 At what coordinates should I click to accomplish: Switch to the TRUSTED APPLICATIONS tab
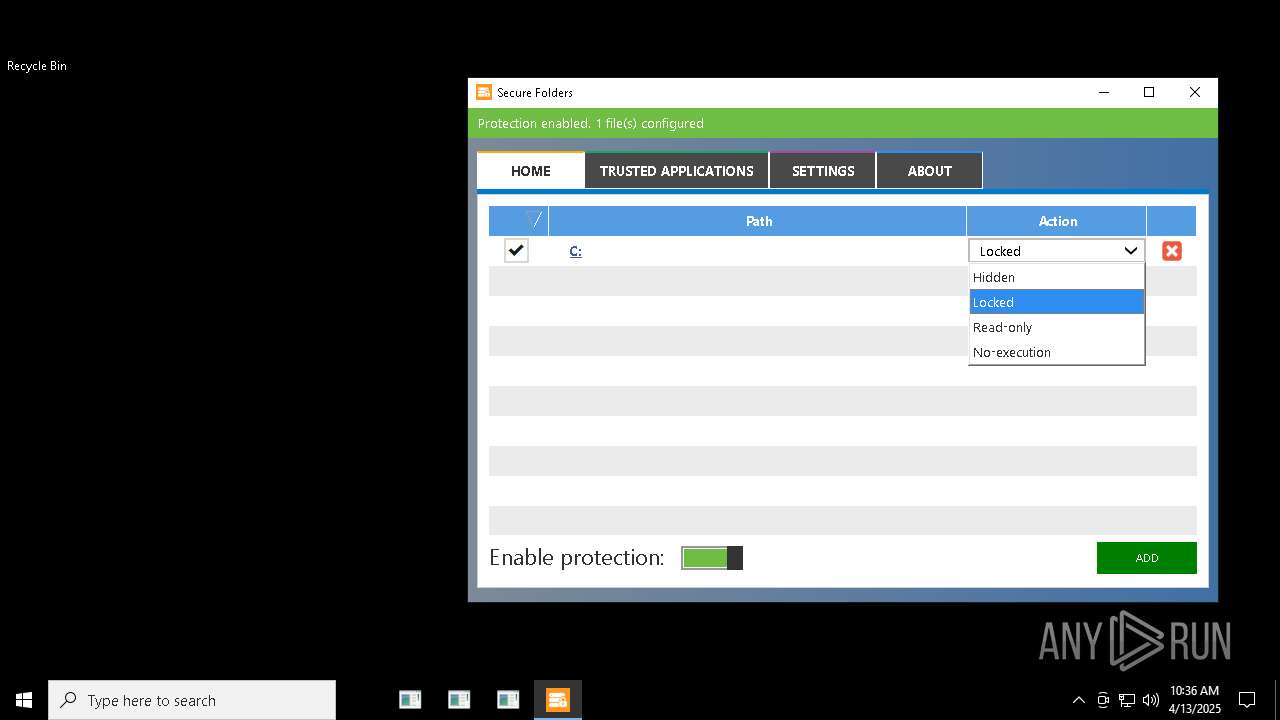click(x=677, y=171)
